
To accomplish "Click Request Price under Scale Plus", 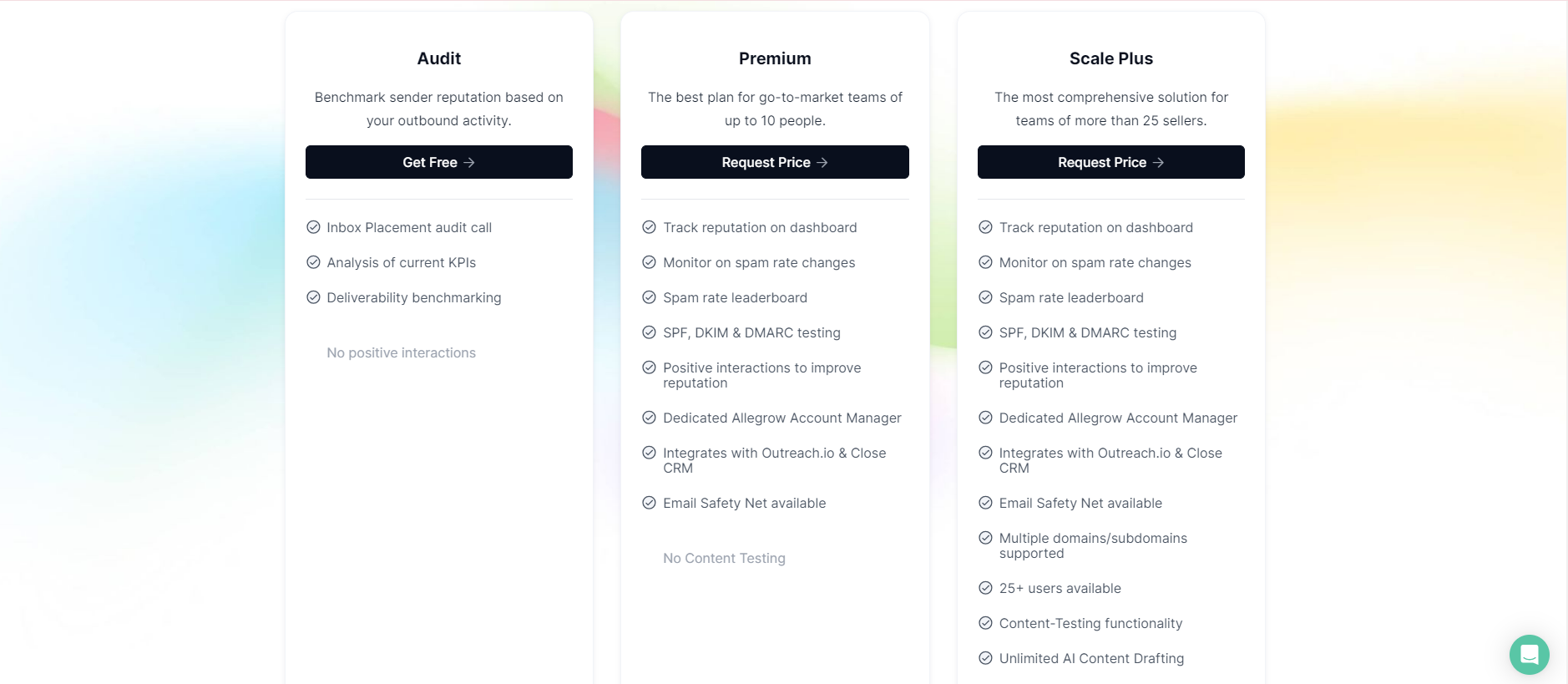I will pyautogui.click(x=1110, y=162).
